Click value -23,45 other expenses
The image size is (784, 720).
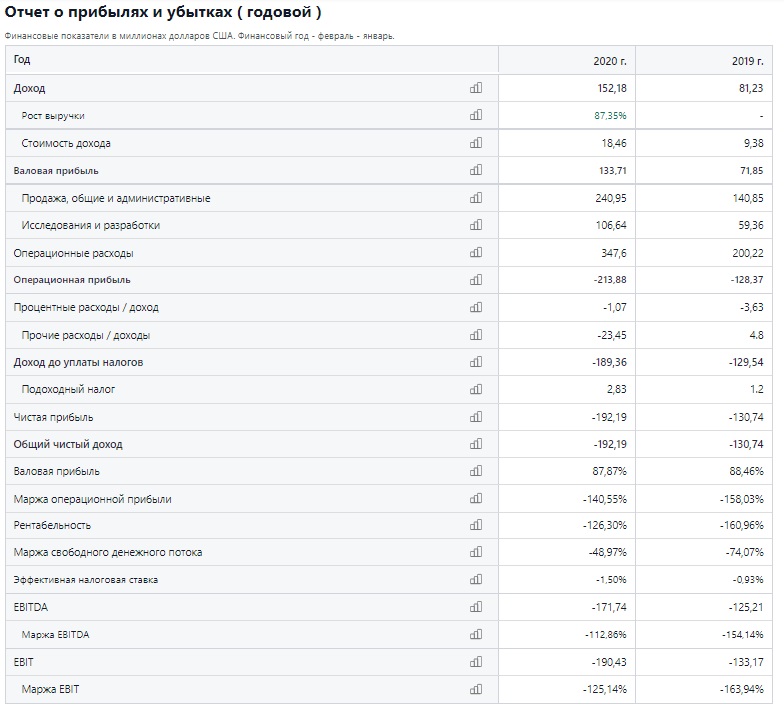(612, 335)
